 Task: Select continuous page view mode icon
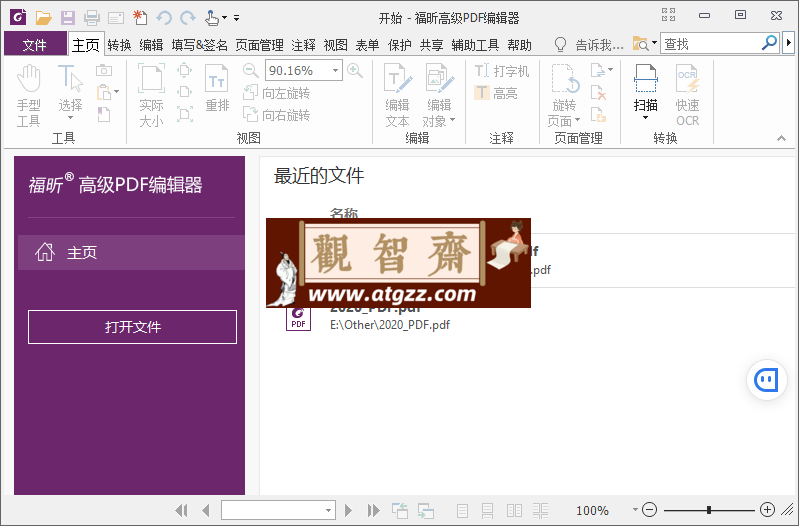tap(488, 510)
